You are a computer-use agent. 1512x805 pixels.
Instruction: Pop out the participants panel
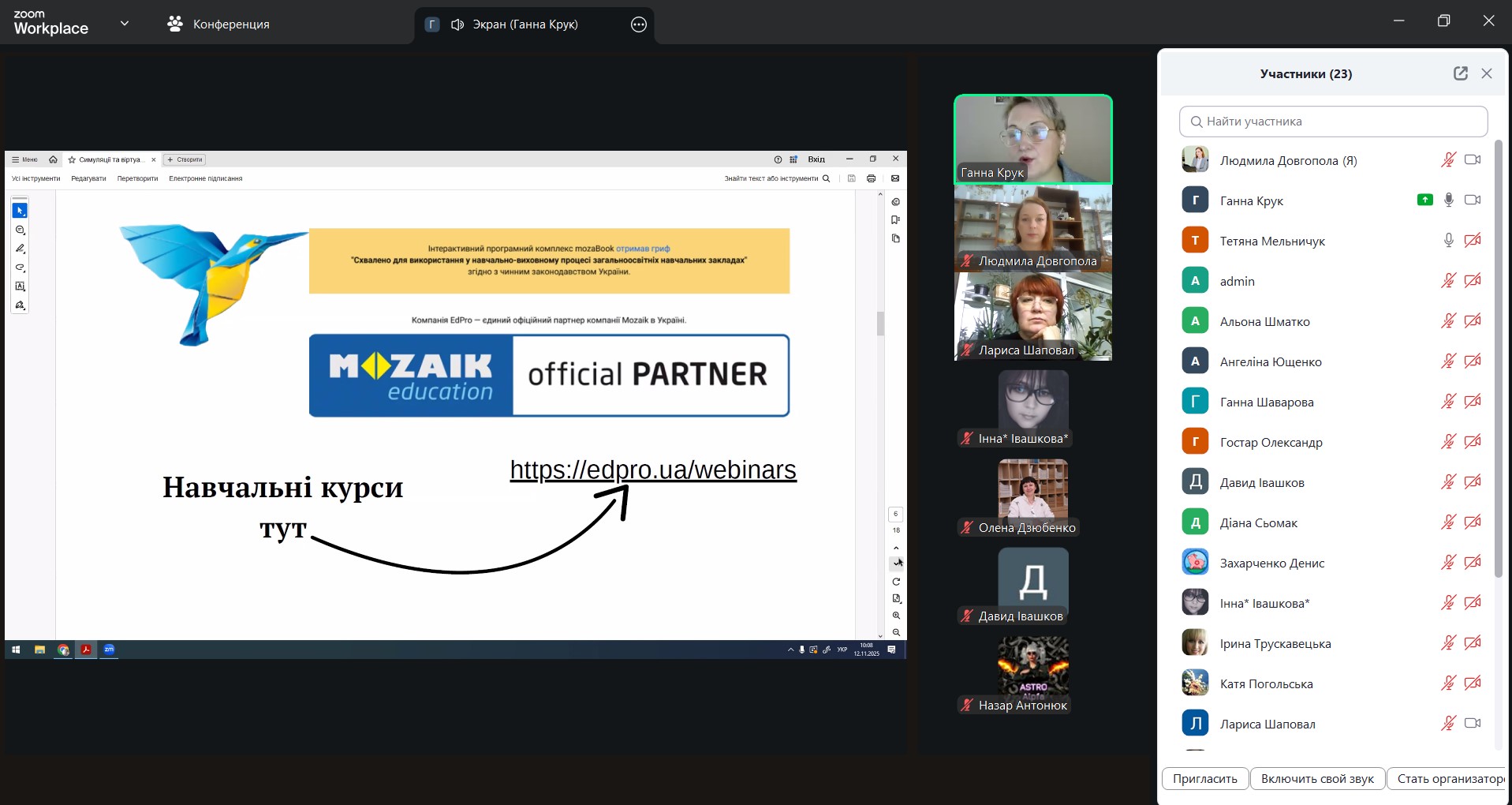1460,73
